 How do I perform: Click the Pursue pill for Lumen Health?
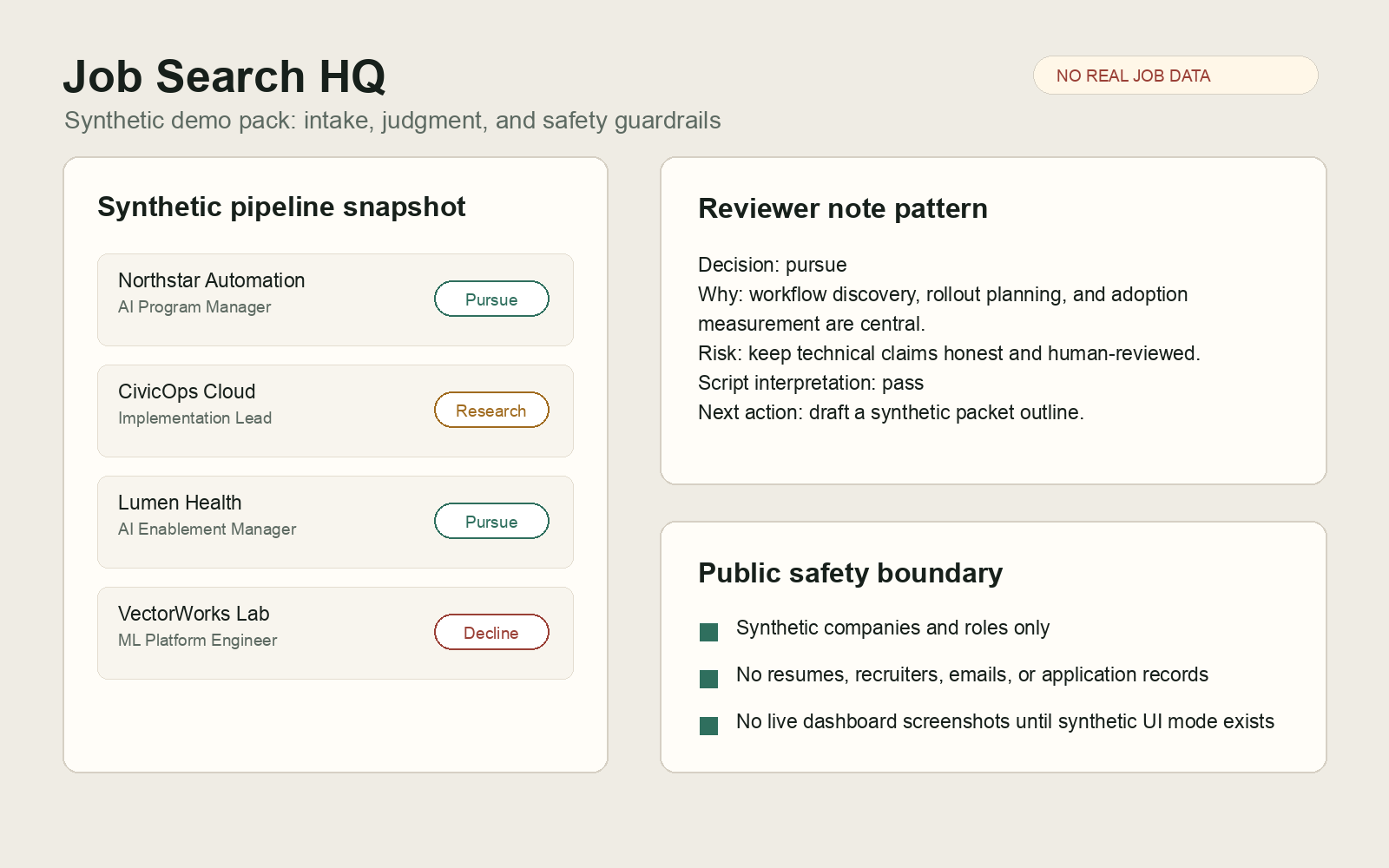coord(491,521)
